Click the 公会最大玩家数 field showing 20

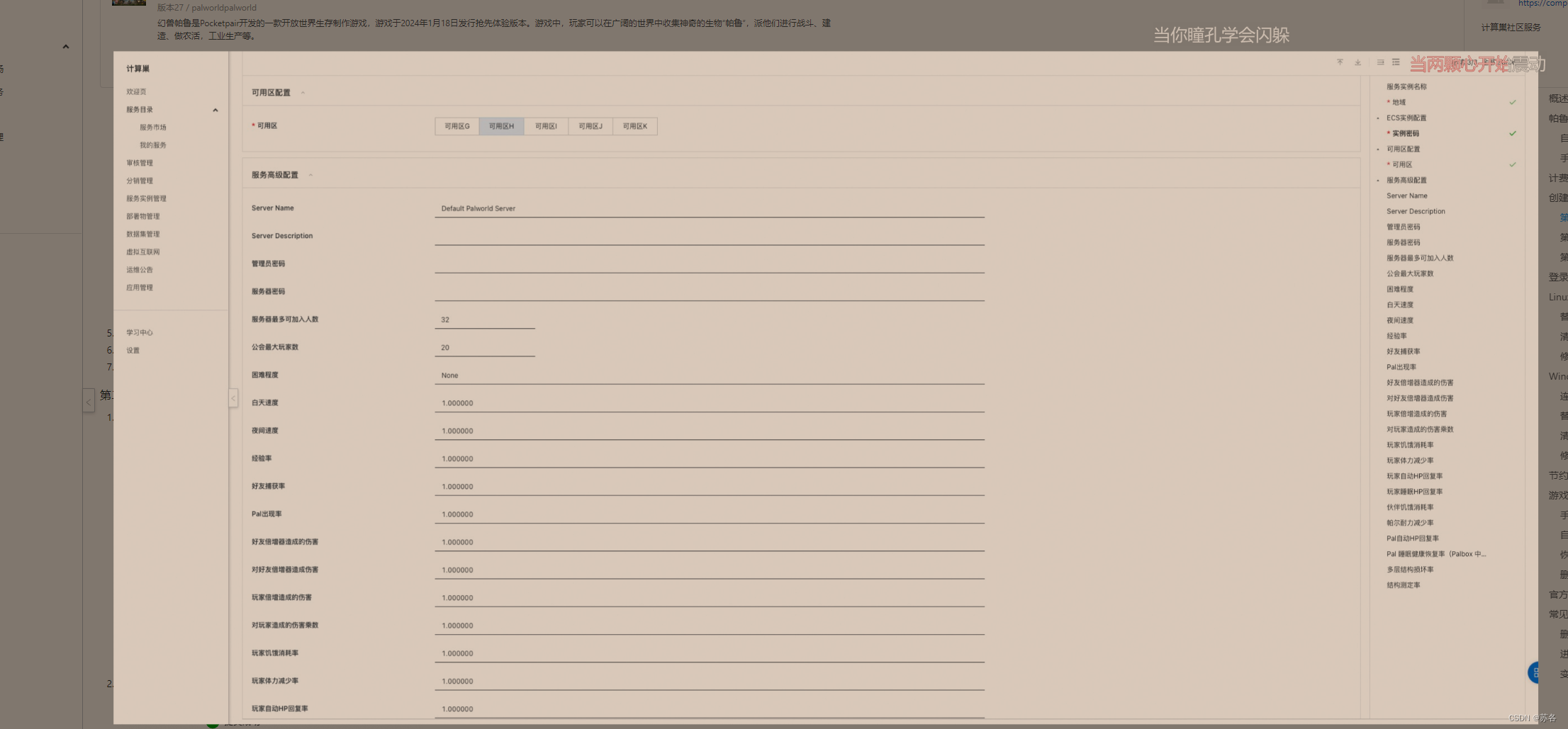pos(485,347)
